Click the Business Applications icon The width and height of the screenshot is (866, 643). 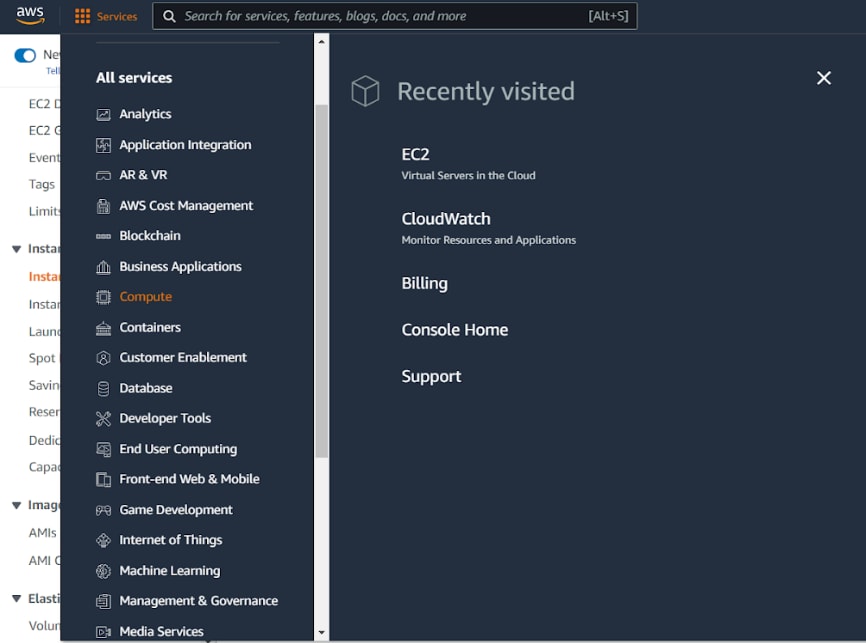pos(103,267)
